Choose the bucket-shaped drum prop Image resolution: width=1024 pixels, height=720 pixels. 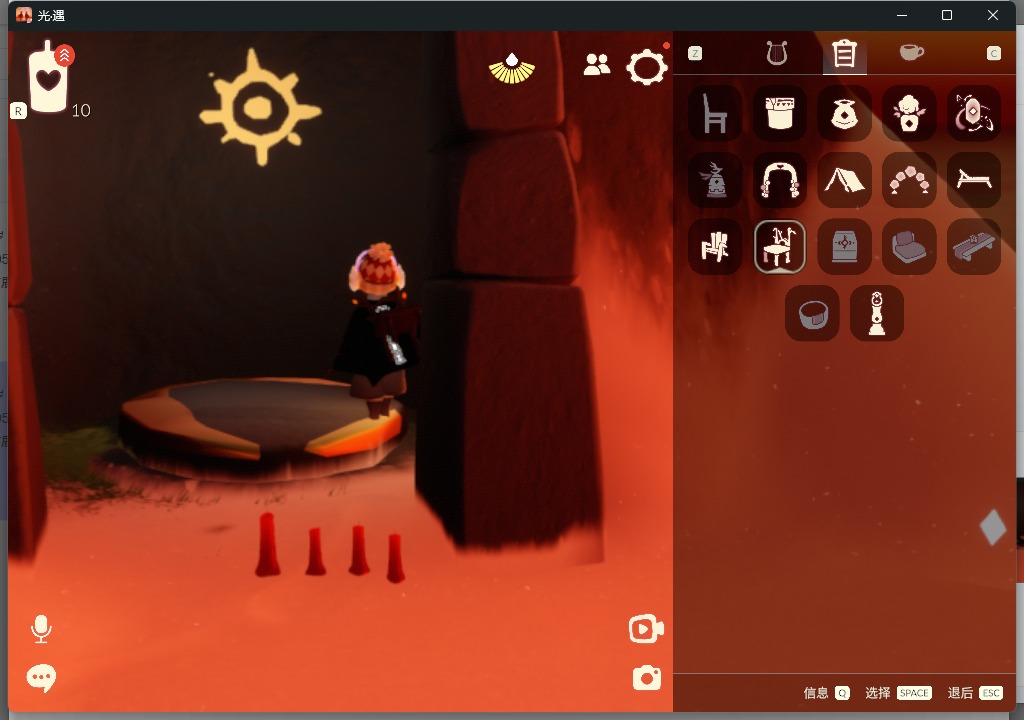pyautogui.click(x=779, y=114)
